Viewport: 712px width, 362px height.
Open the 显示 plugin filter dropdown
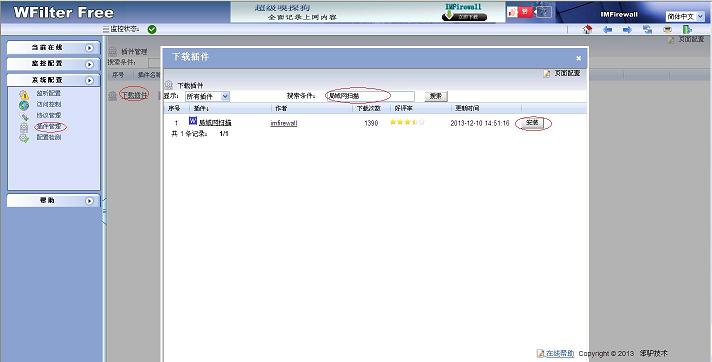(207, 96)
